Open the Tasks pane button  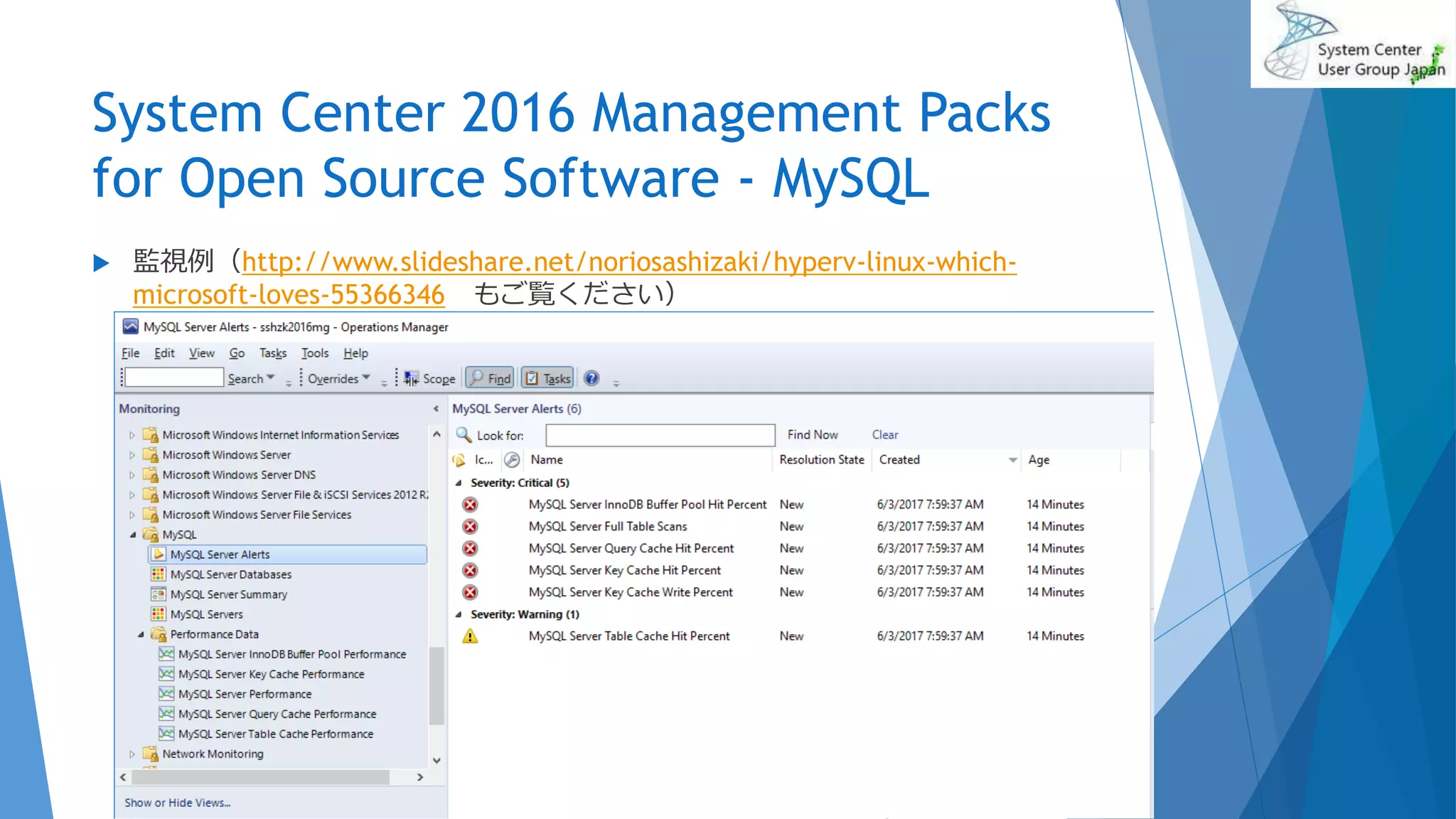point(547,379)
